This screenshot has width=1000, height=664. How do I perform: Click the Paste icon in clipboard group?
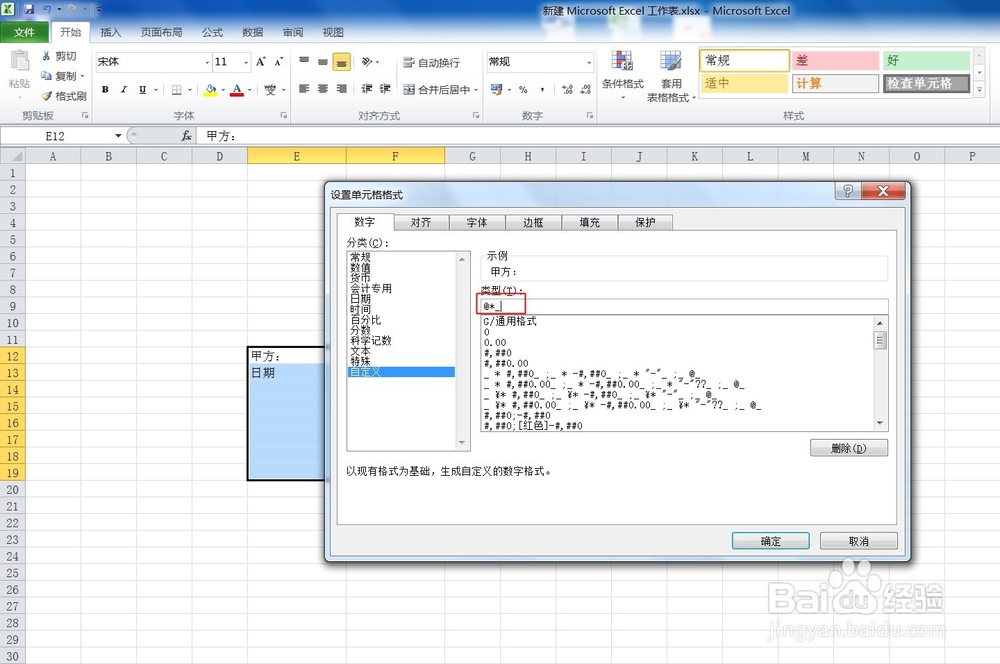[19, 62]
